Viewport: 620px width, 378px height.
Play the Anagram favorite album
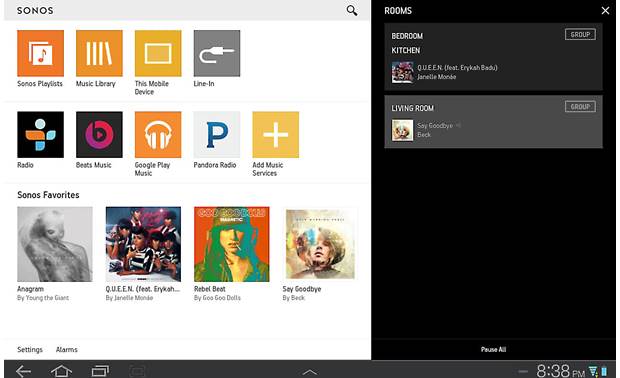coord(55,244)
